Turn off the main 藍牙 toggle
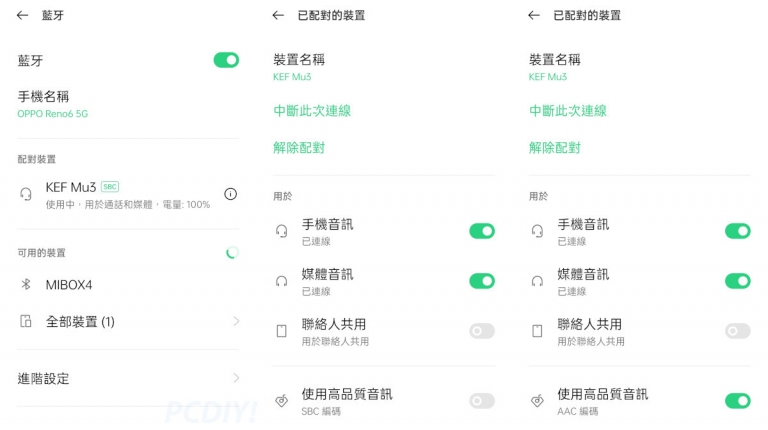This screenshot has width=768, height=430. click(x=226, y=60)
